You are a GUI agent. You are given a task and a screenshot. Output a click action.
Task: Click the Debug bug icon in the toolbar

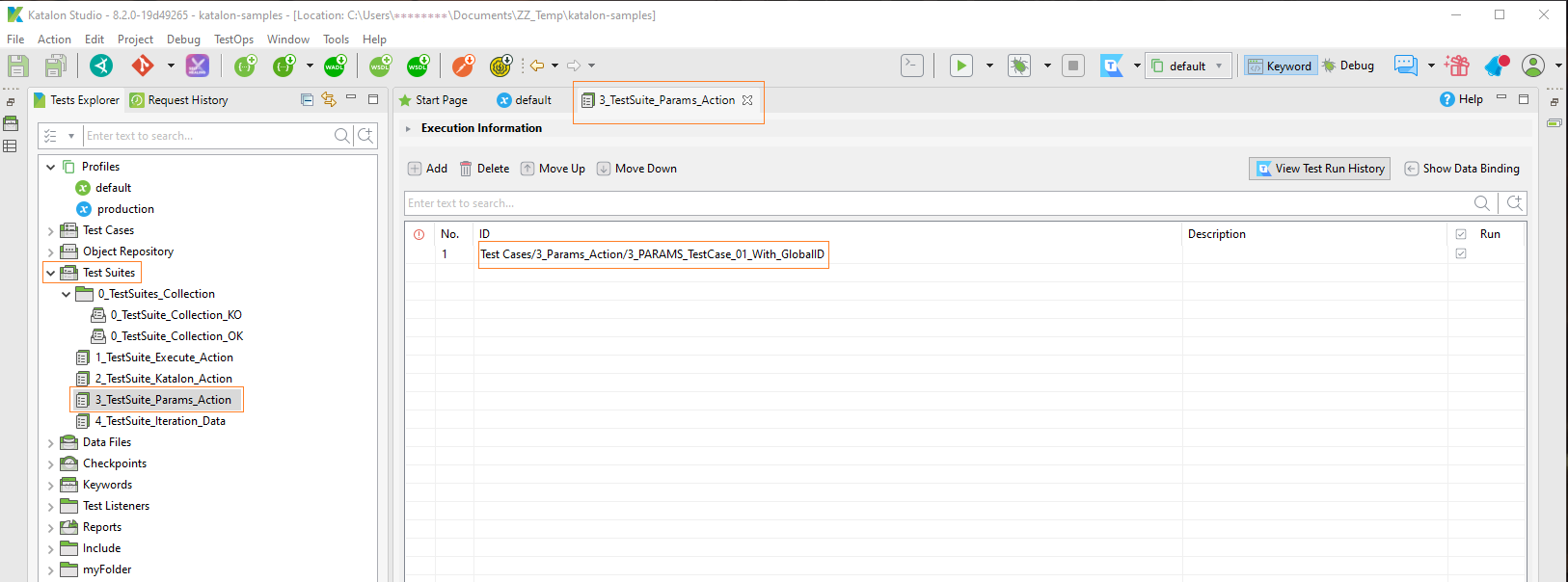(1018, 66)
